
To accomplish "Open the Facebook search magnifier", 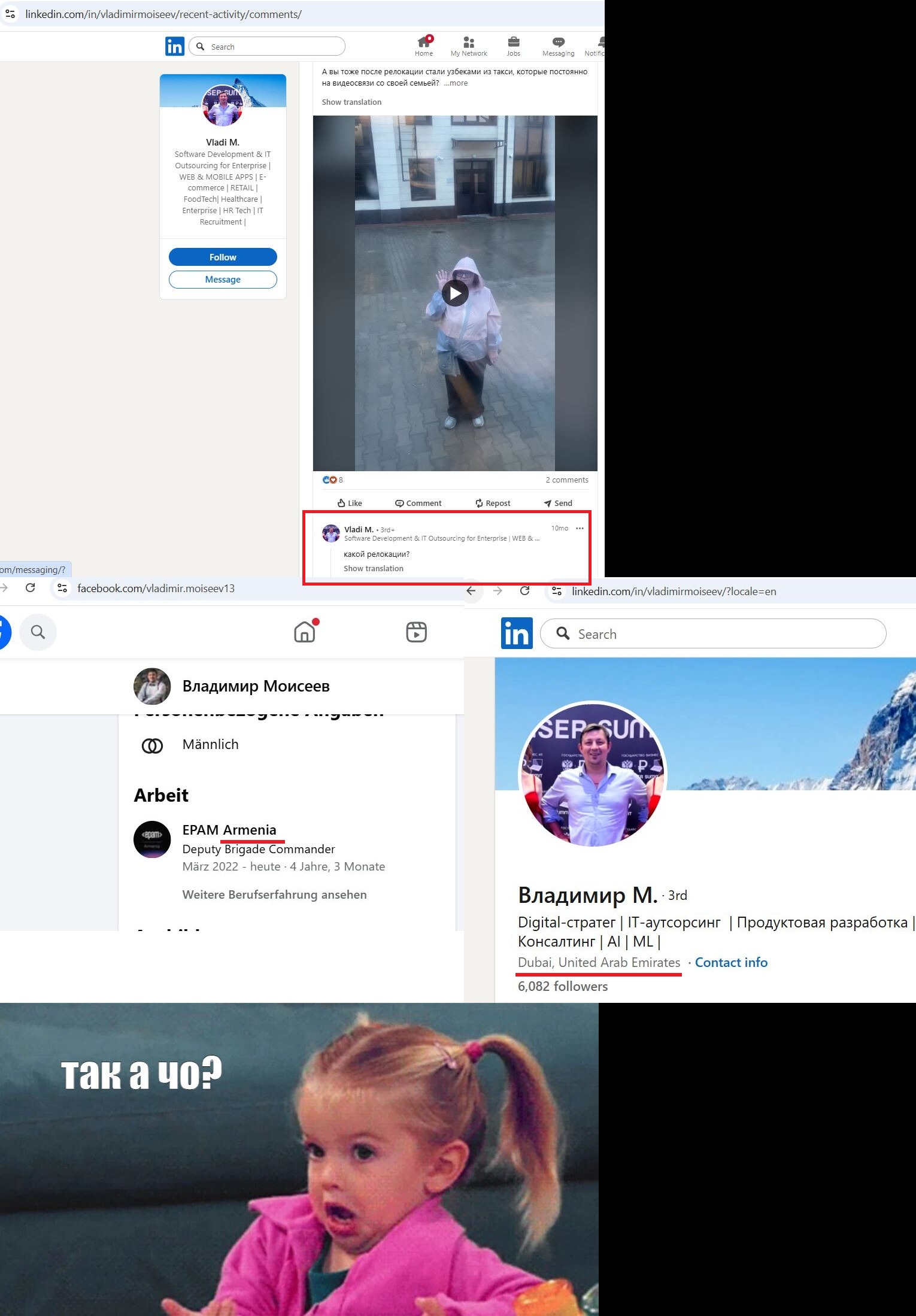I will pos(38,632).
